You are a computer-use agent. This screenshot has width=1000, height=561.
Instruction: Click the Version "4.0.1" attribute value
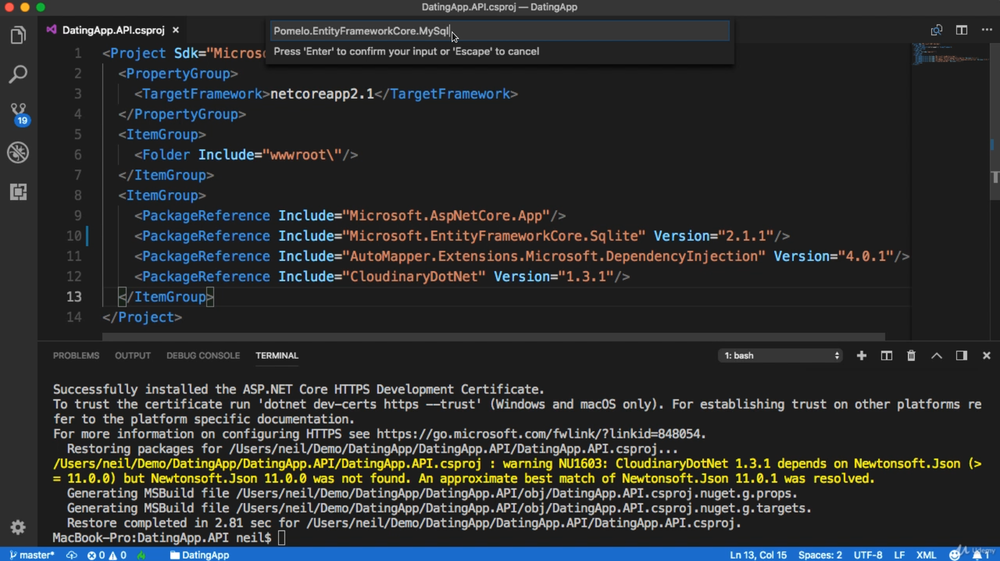865,256
